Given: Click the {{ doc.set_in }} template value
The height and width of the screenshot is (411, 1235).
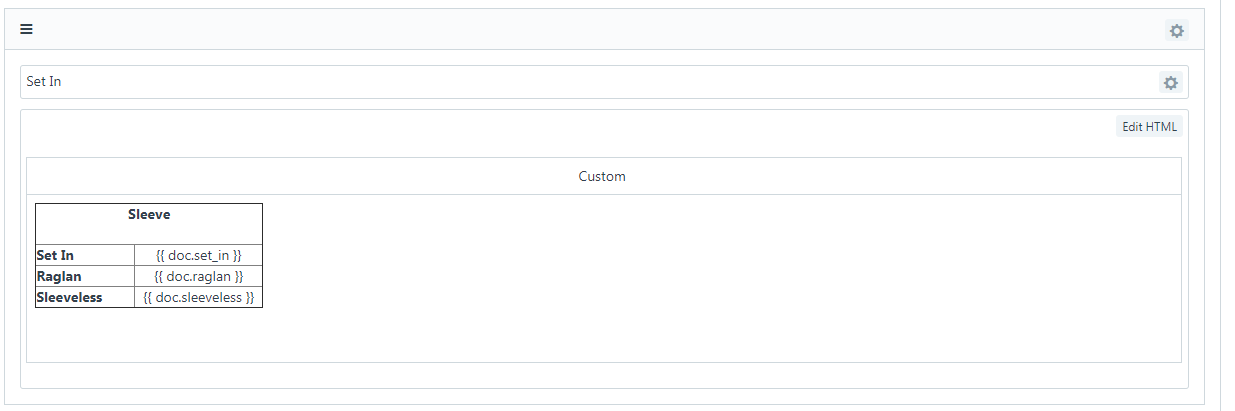Looking at the screenshot, I should click(198, 255).
